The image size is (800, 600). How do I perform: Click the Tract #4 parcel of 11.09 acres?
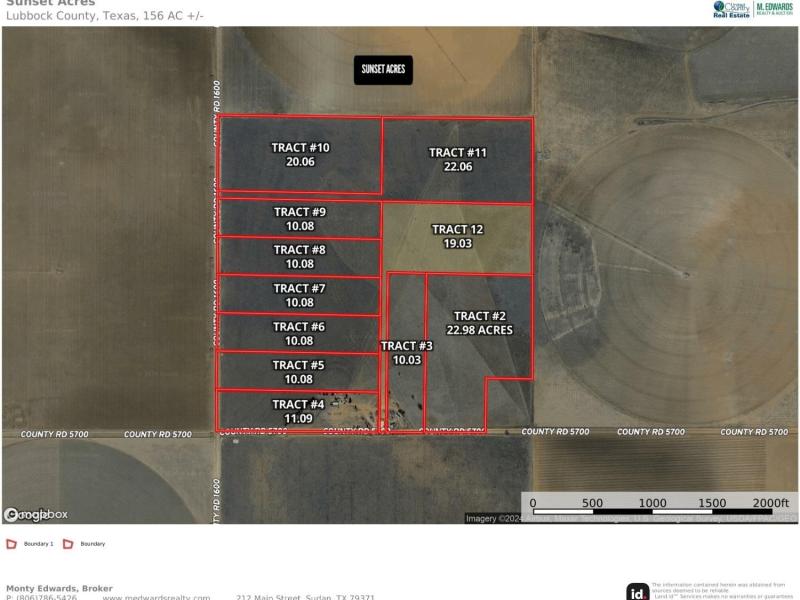pyautogui.click(x=298, y=411)
